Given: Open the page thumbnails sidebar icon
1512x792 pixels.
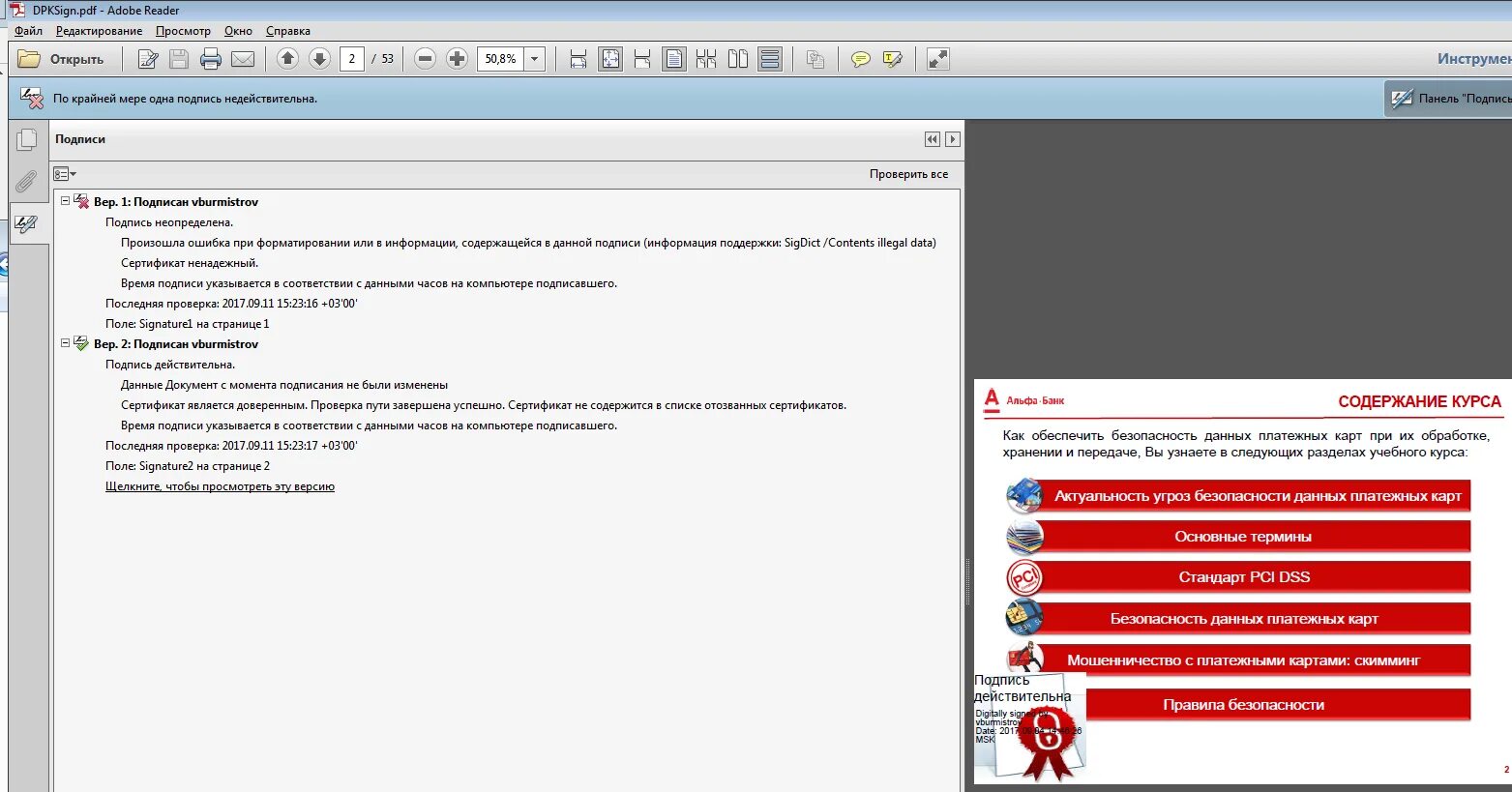Looking at the screenshot, I should click(x=27, y=140).
